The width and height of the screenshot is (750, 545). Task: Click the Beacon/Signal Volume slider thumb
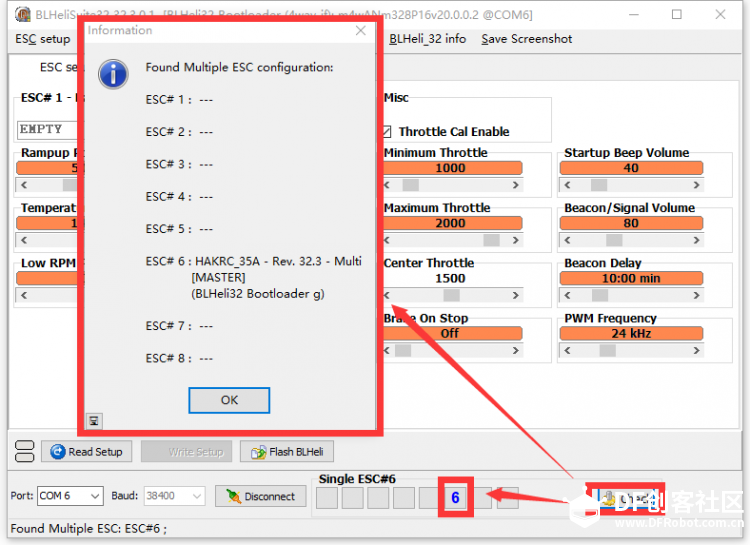(x=614, y=240)
